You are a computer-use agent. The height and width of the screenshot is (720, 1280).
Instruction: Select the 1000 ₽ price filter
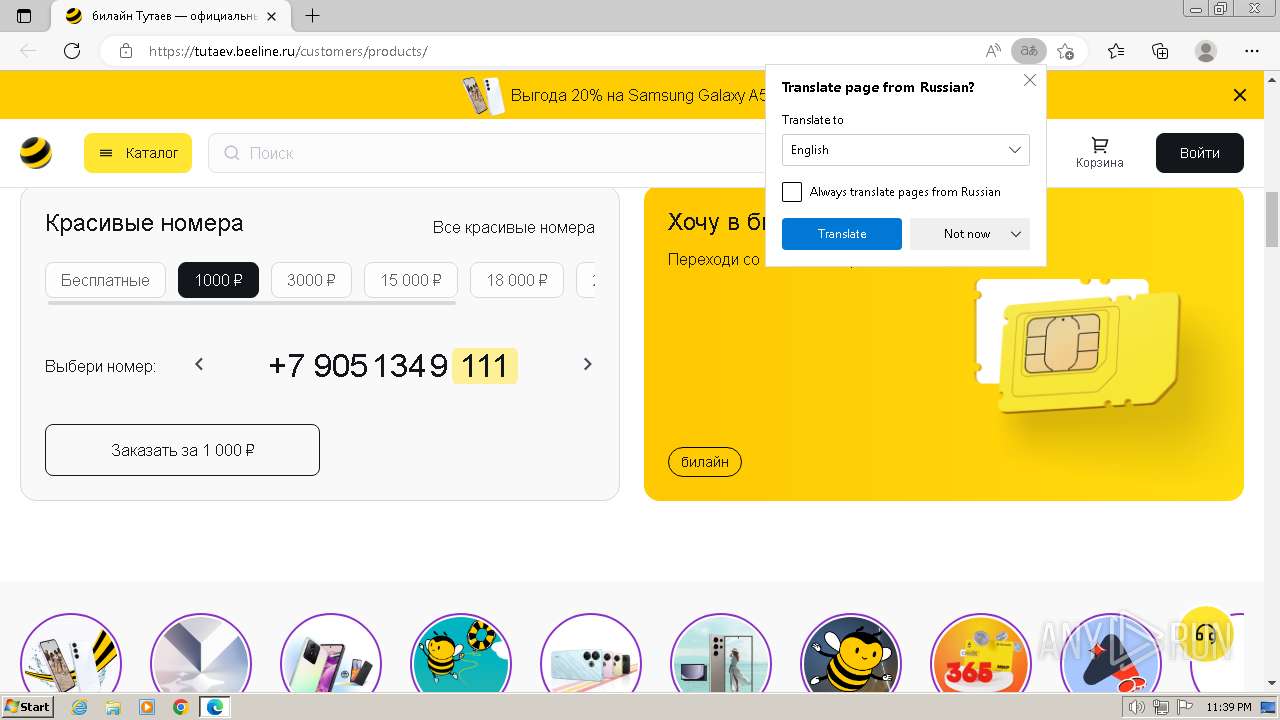[x=218, y=280]
